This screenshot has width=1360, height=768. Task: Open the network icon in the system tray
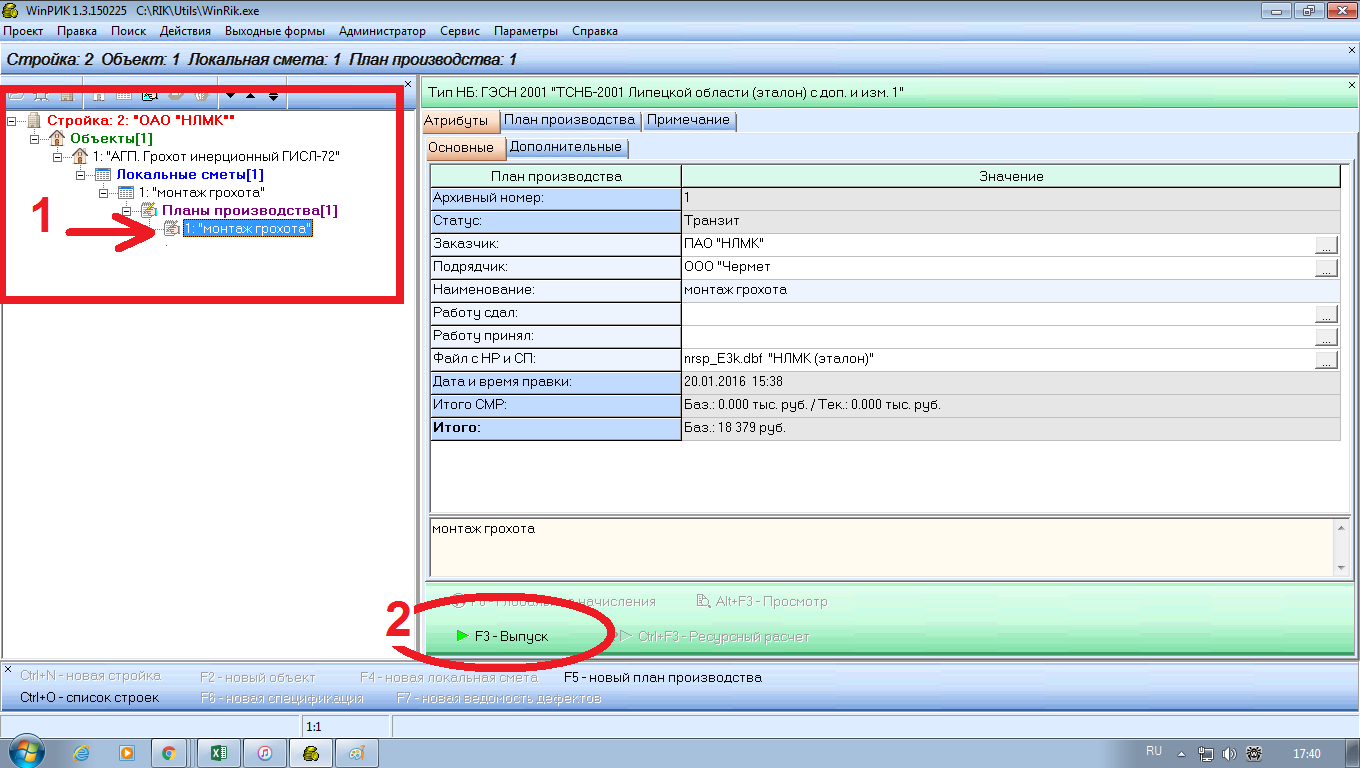click(x=1206, y=753)
